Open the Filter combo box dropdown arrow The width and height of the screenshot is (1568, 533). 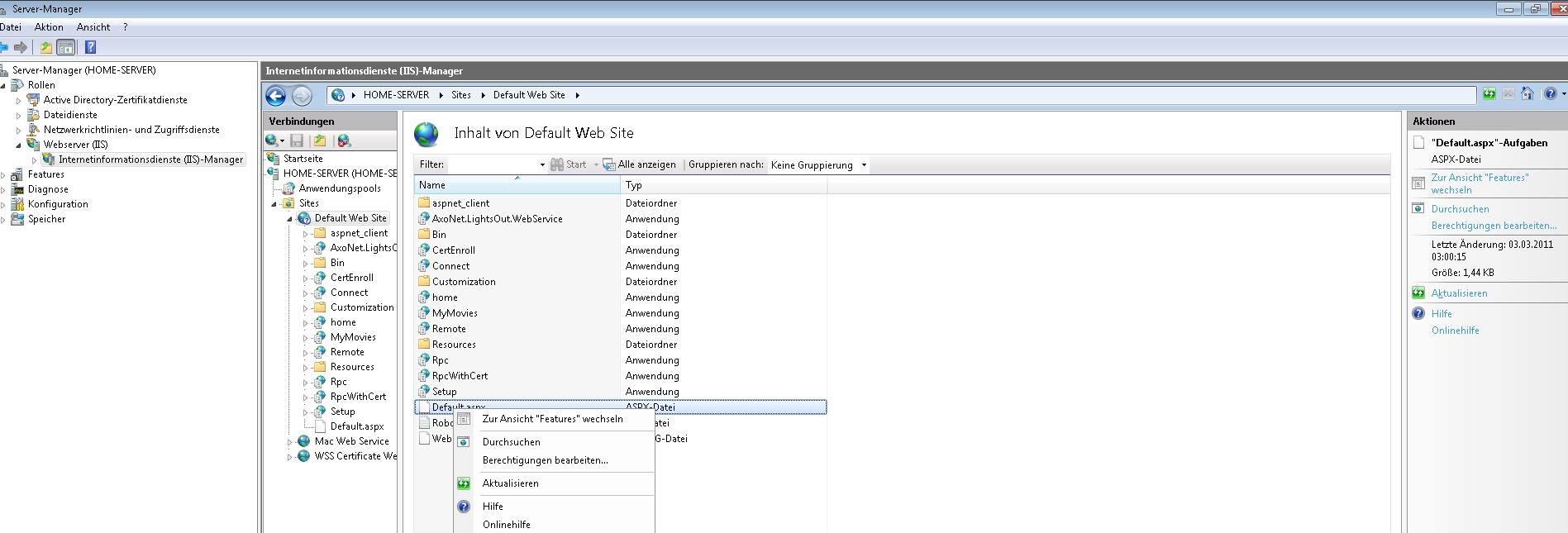tap(542, 165)
